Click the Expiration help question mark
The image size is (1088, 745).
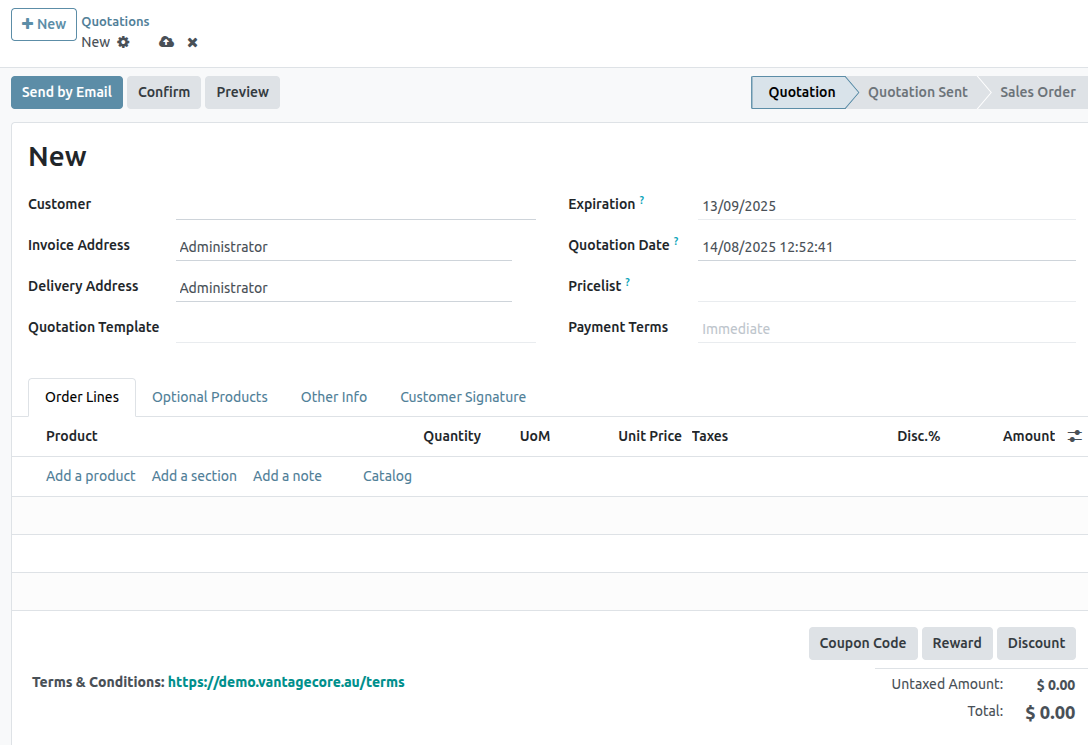pos(642,201)
